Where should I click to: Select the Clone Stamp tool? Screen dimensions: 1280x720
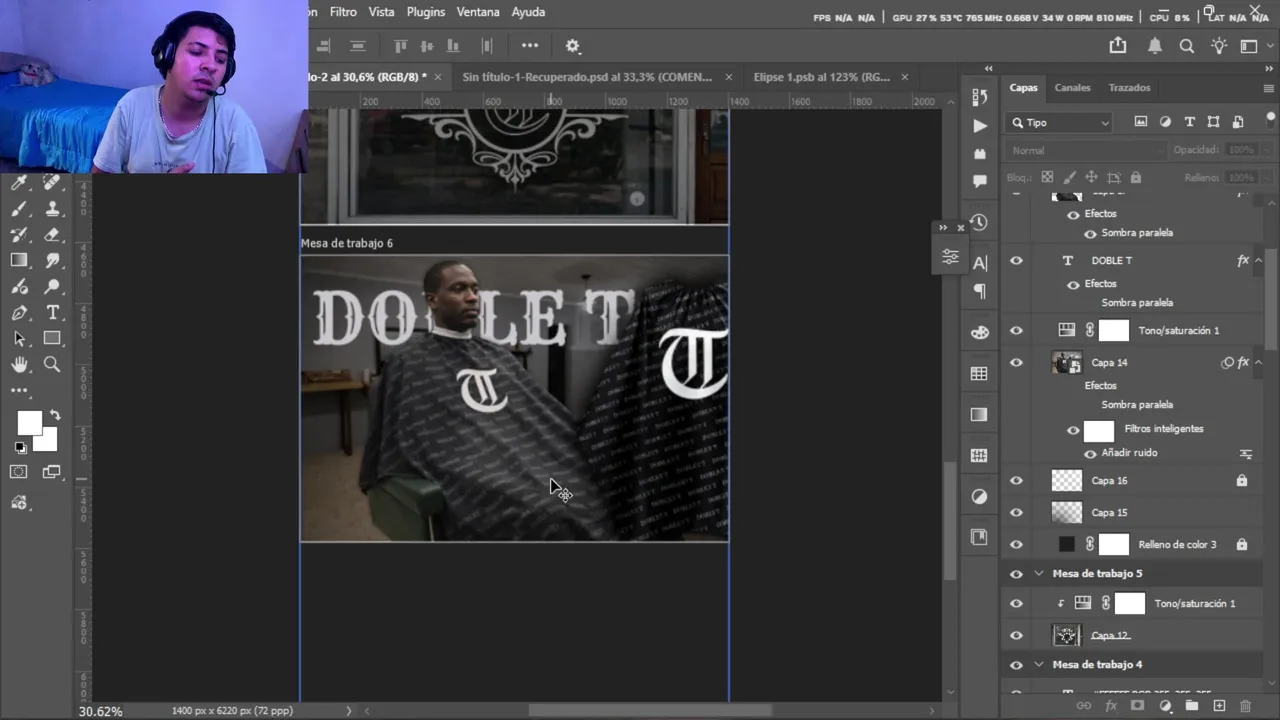(52, 209)
